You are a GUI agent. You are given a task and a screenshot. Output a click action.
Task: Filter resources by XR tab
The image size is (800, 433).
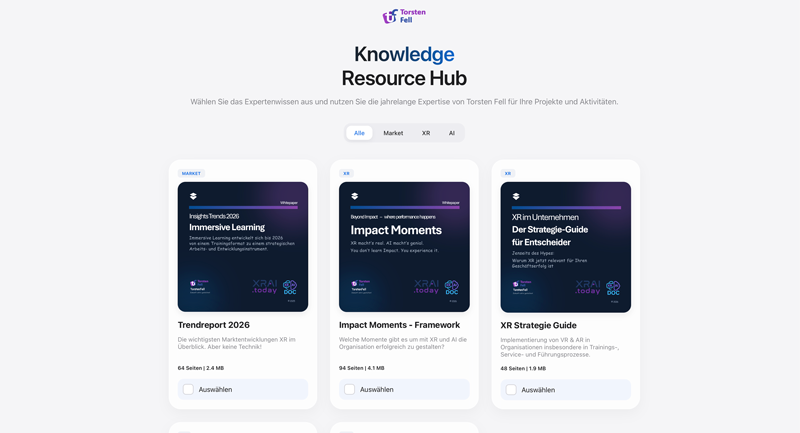426,133
